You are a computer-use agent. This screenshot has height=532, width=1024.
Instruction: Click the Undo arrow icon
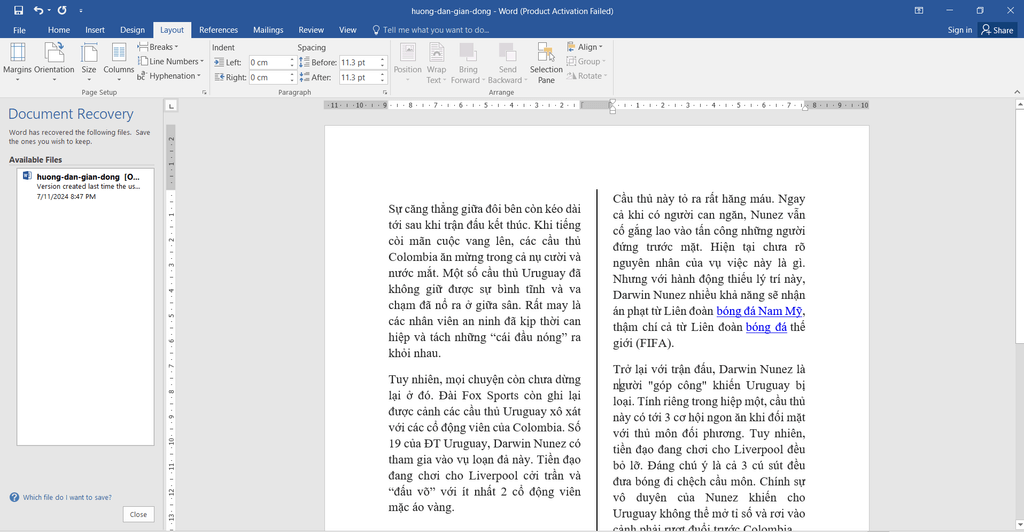point(39,10)
